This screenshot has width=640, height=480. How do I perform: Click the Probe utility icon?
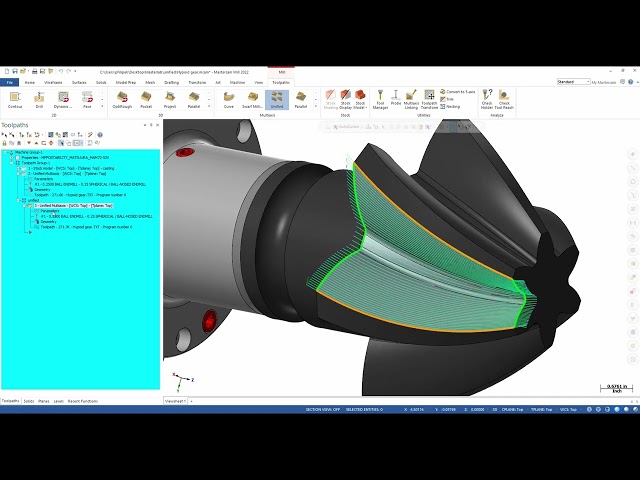(x=396, y=98)
